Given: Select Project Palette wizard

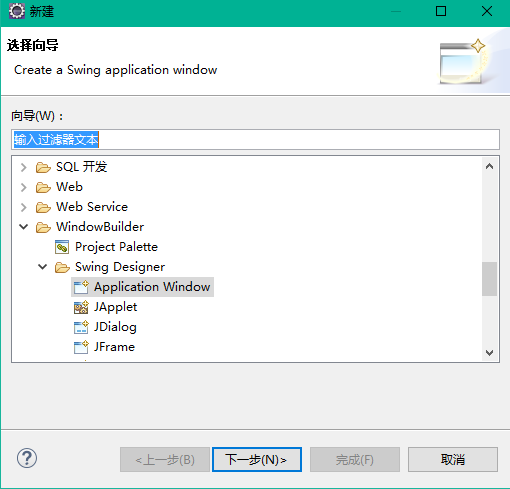Looking at the screenshot, I should click(116, 247).
